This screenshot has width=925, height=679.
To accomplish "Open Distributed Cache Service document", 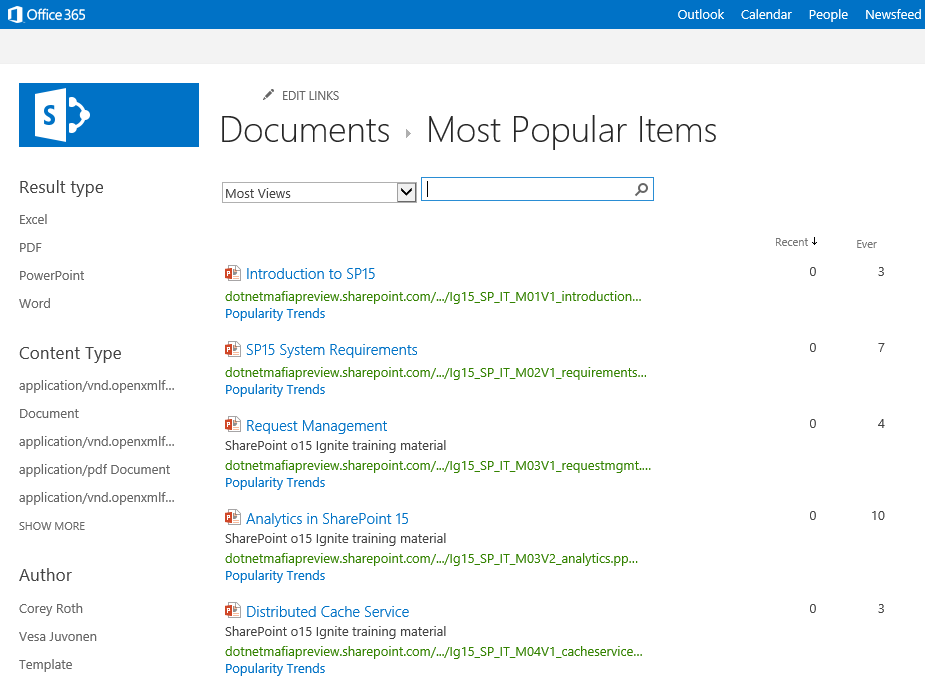I will (327, 612).
